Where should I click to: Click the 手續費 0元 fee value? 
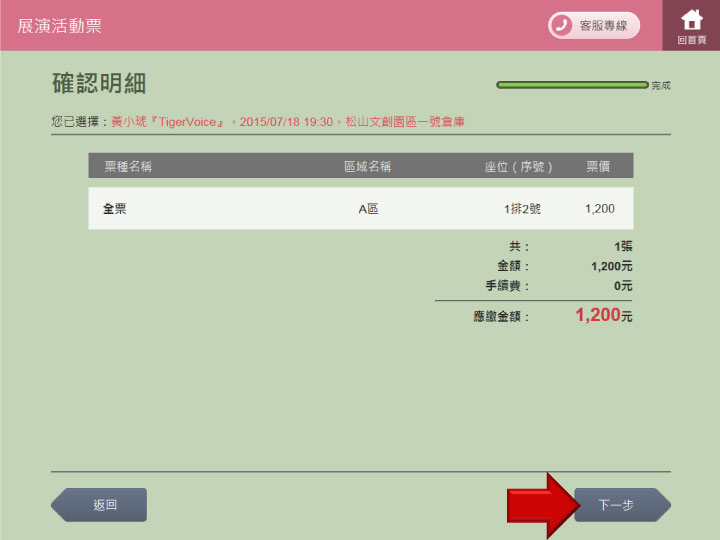(623, 286)
